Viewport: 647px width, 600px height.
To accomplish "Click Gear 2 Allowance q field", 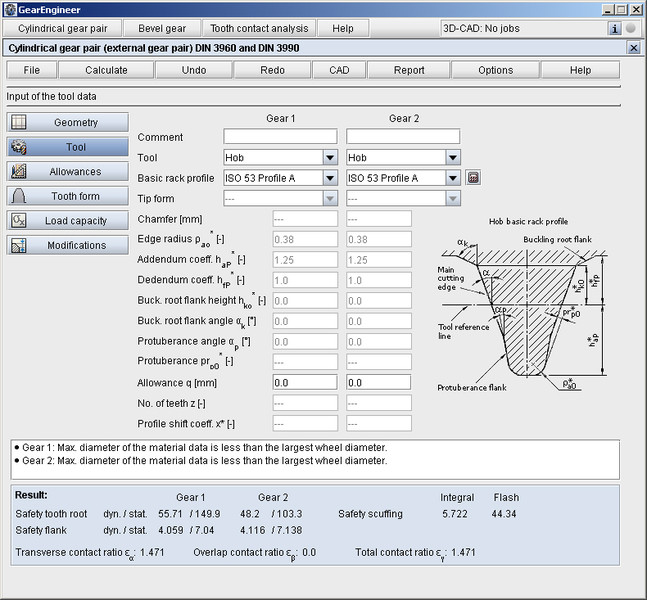I will click(379, 383).
